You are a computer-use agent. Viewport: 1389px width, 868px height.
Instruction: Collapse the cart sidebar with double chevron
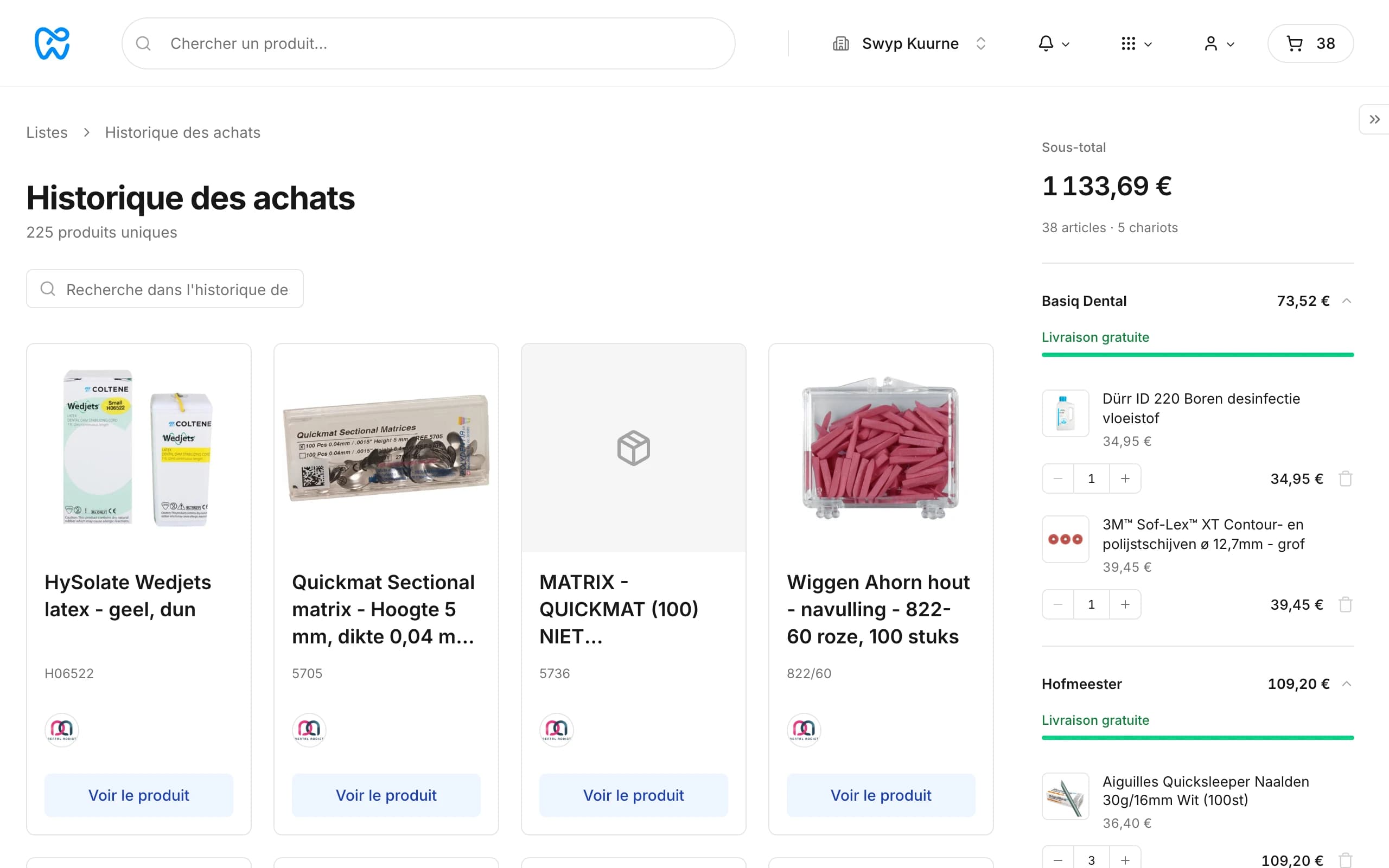point(1374,119)
